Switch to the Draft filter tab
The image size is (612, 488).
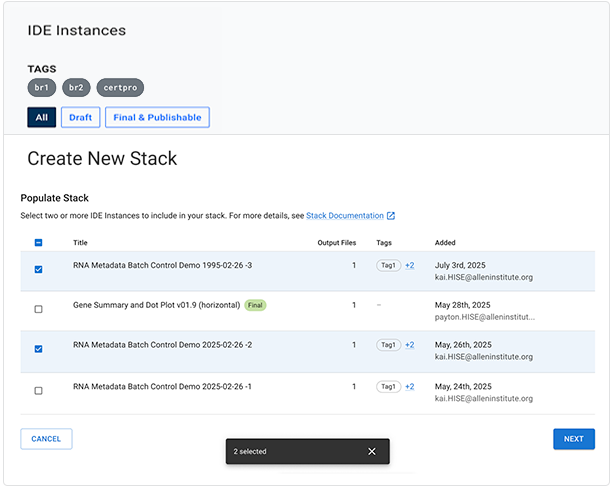[x=80, y=117]
